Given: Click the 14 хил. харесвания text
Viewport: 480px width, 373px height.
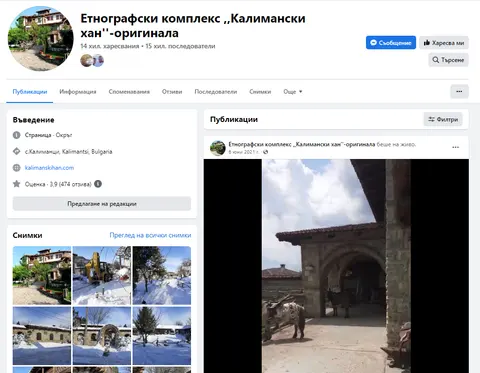Looking at the screenshot, I should coord(110,46).
